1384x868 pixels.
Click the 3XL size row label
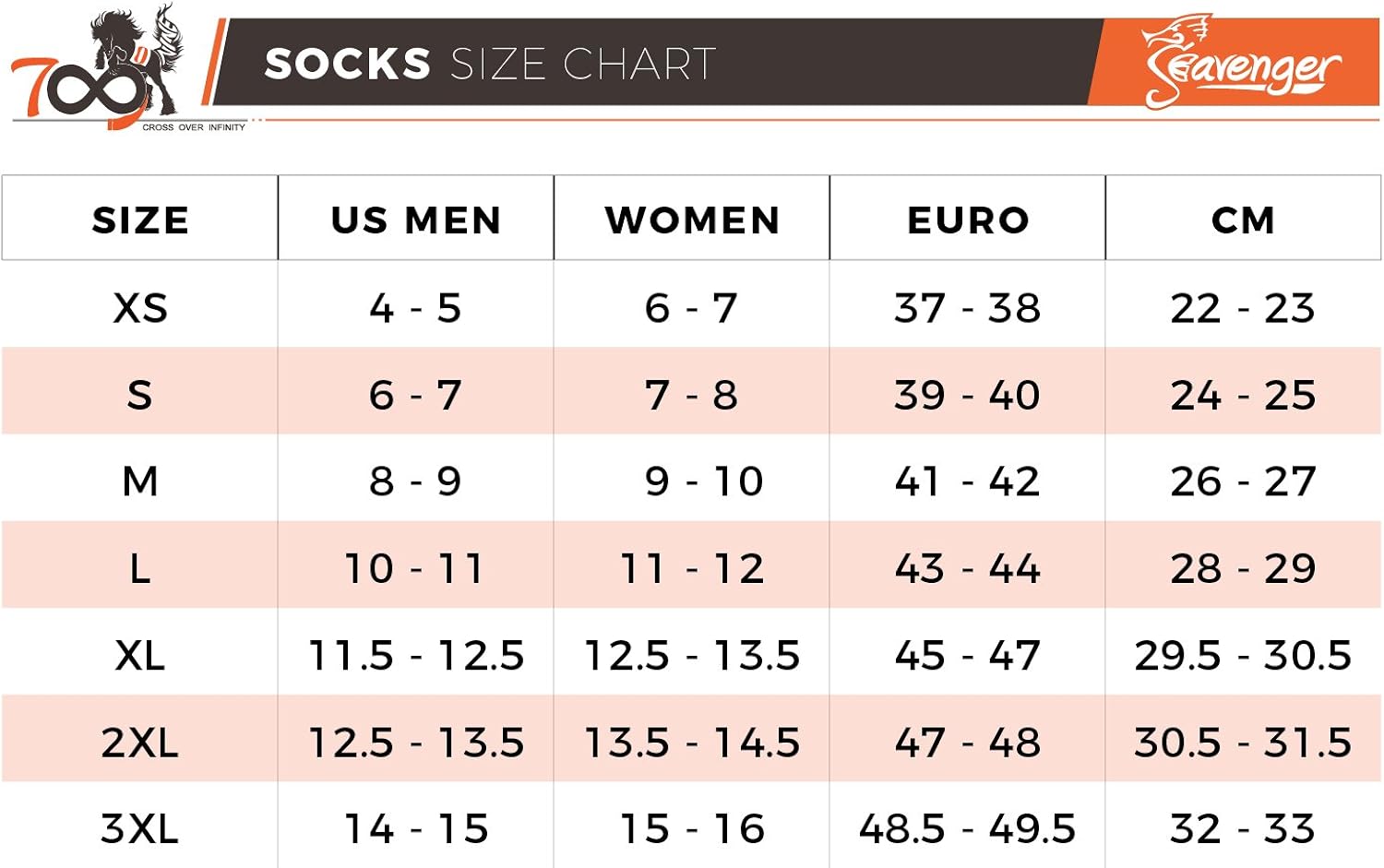(140, 828)
